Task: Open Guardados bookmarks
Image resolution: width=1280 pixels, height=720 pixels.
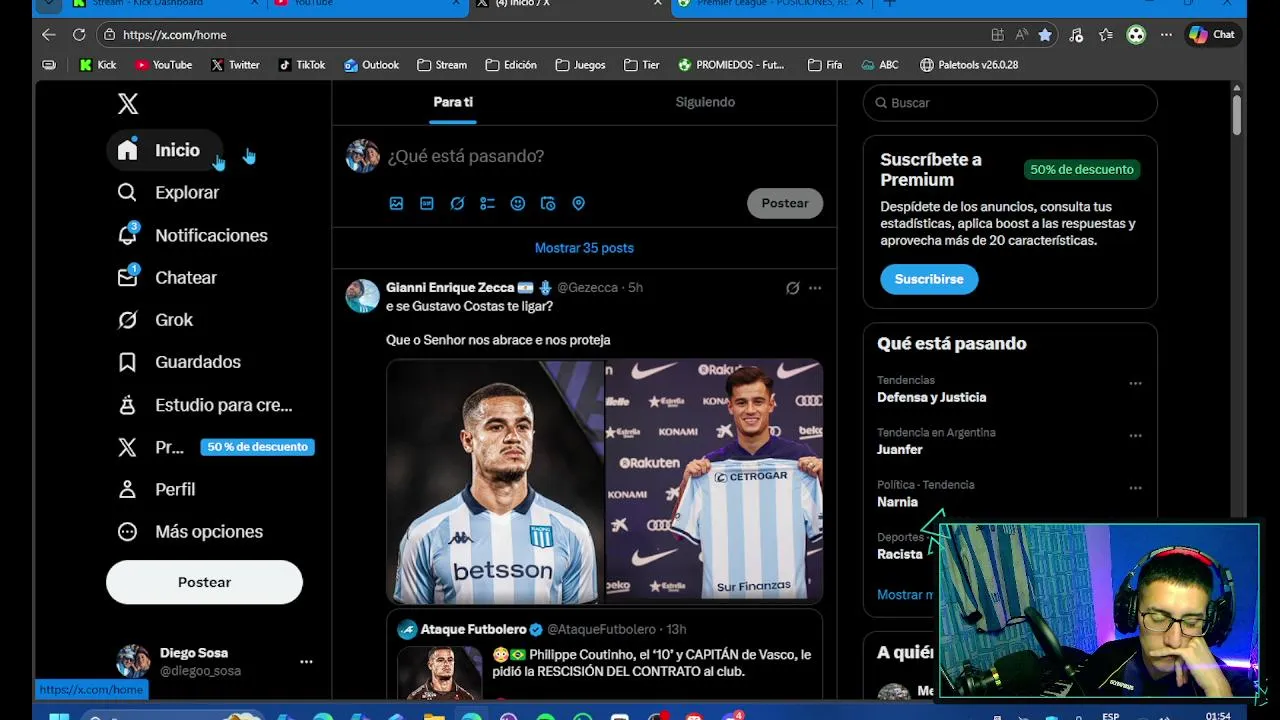Action: click(179, 362)
